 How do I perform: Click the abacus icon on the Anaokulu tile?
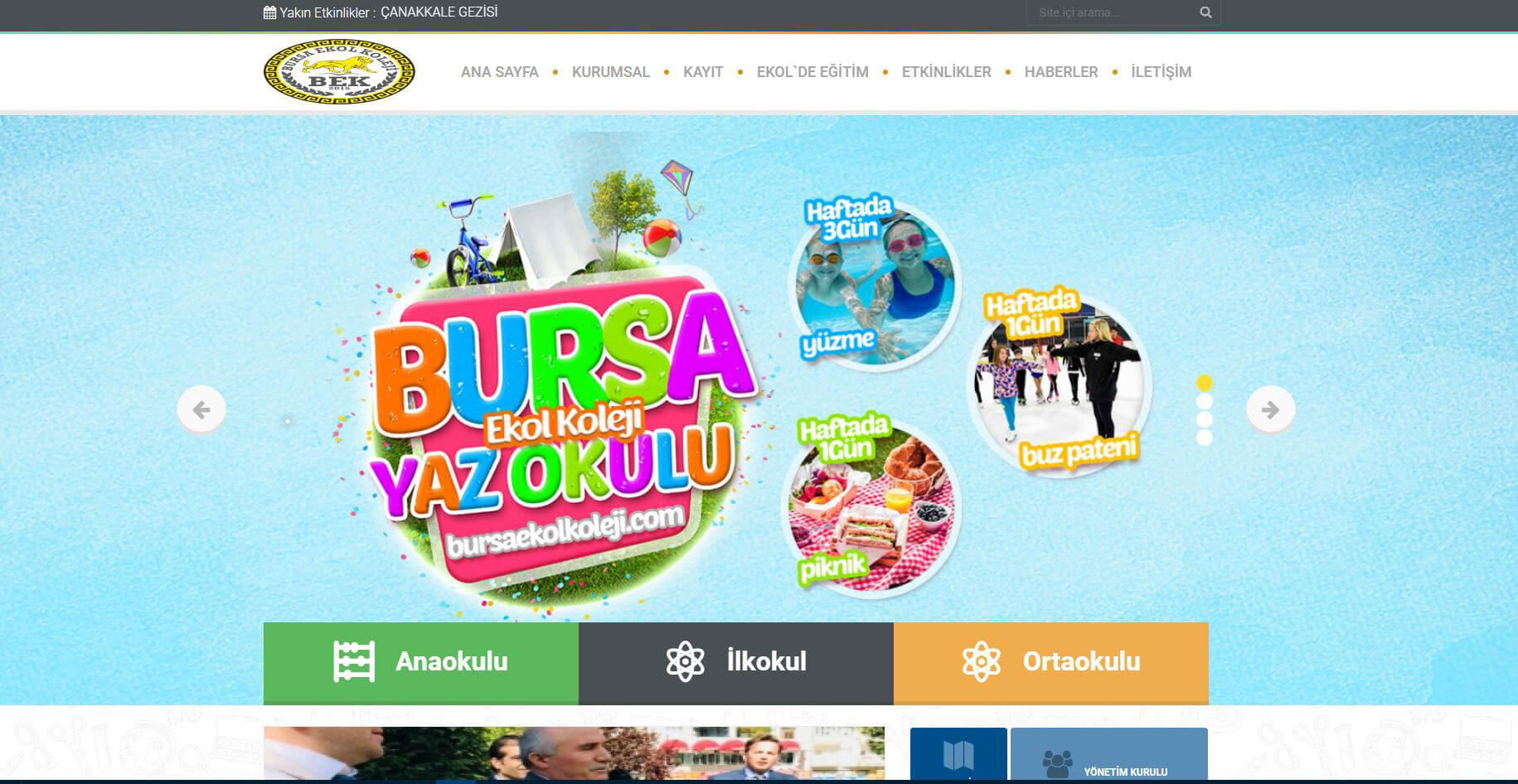[x=354, y=661]
